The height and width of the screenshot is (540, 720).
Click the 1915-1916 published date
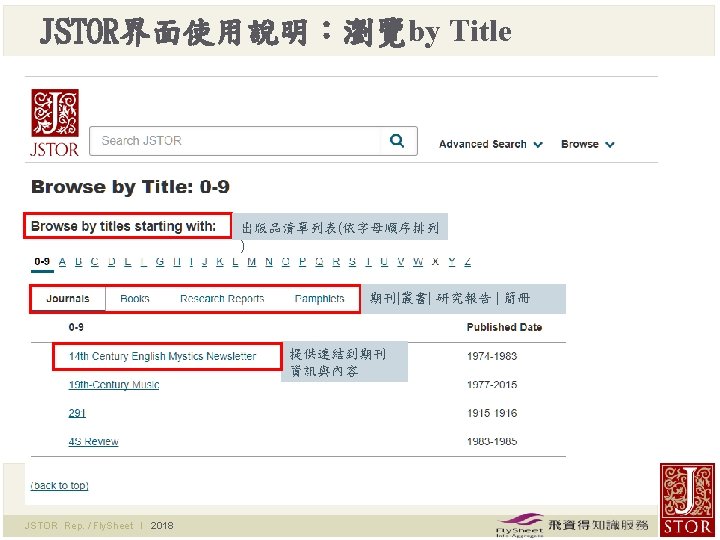(x=492, y=413)
